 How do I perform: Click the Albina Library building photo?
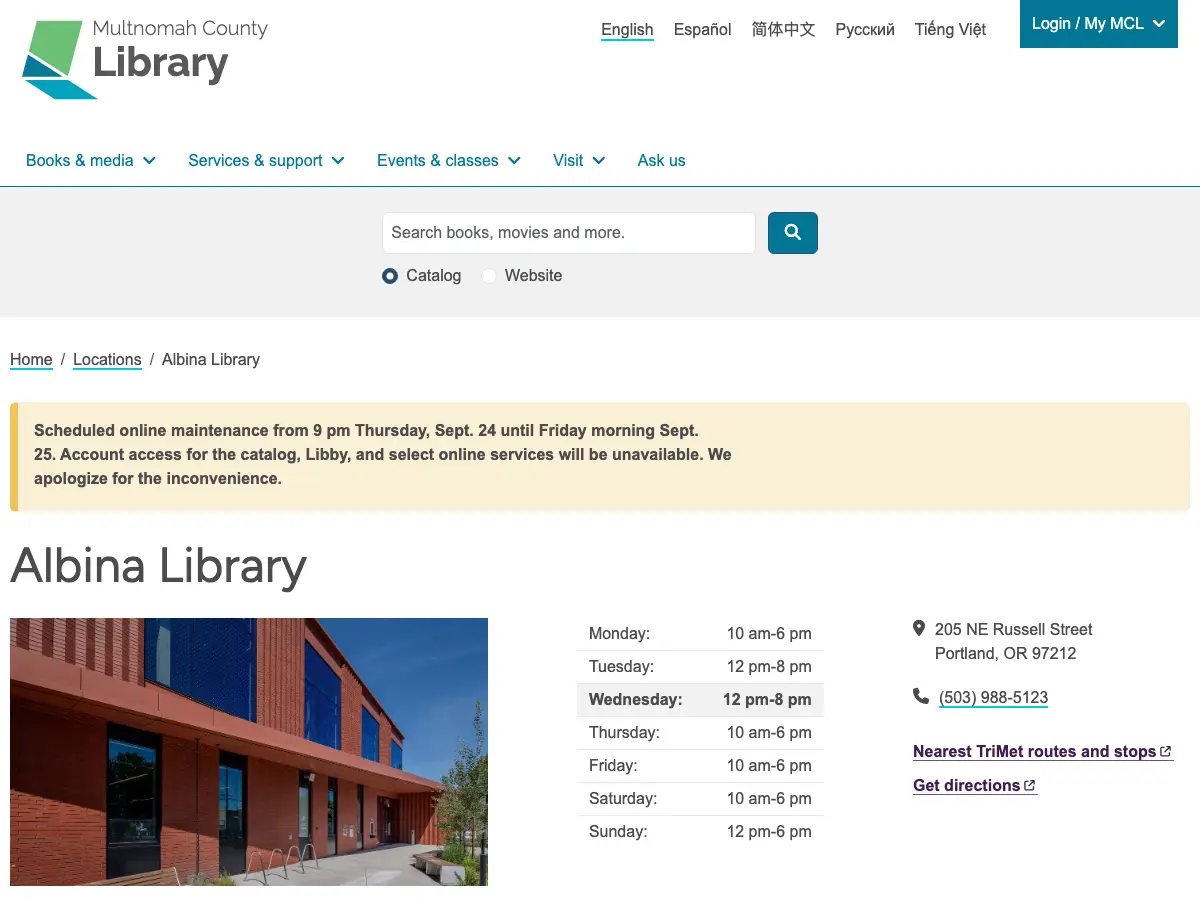249,752
